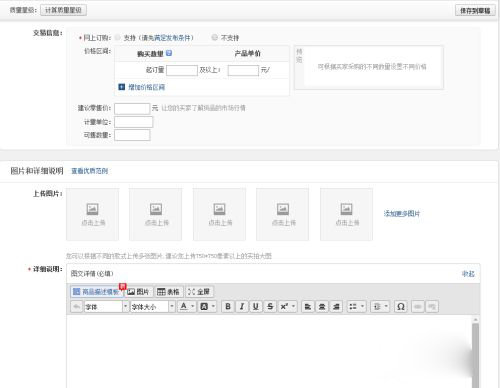Focus the 建议零售价 input field

point(132,109)
